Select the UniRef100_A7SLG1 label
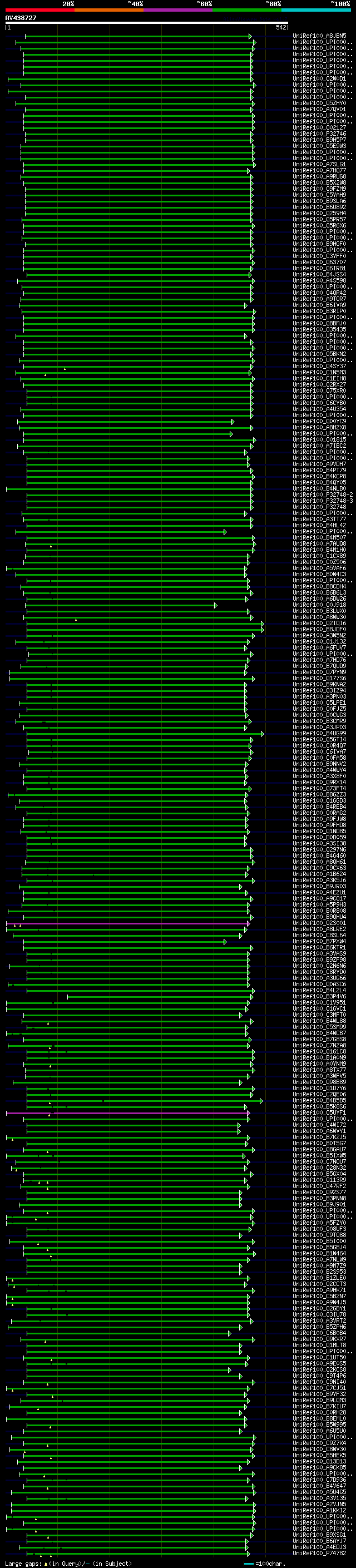 (319, 164)
